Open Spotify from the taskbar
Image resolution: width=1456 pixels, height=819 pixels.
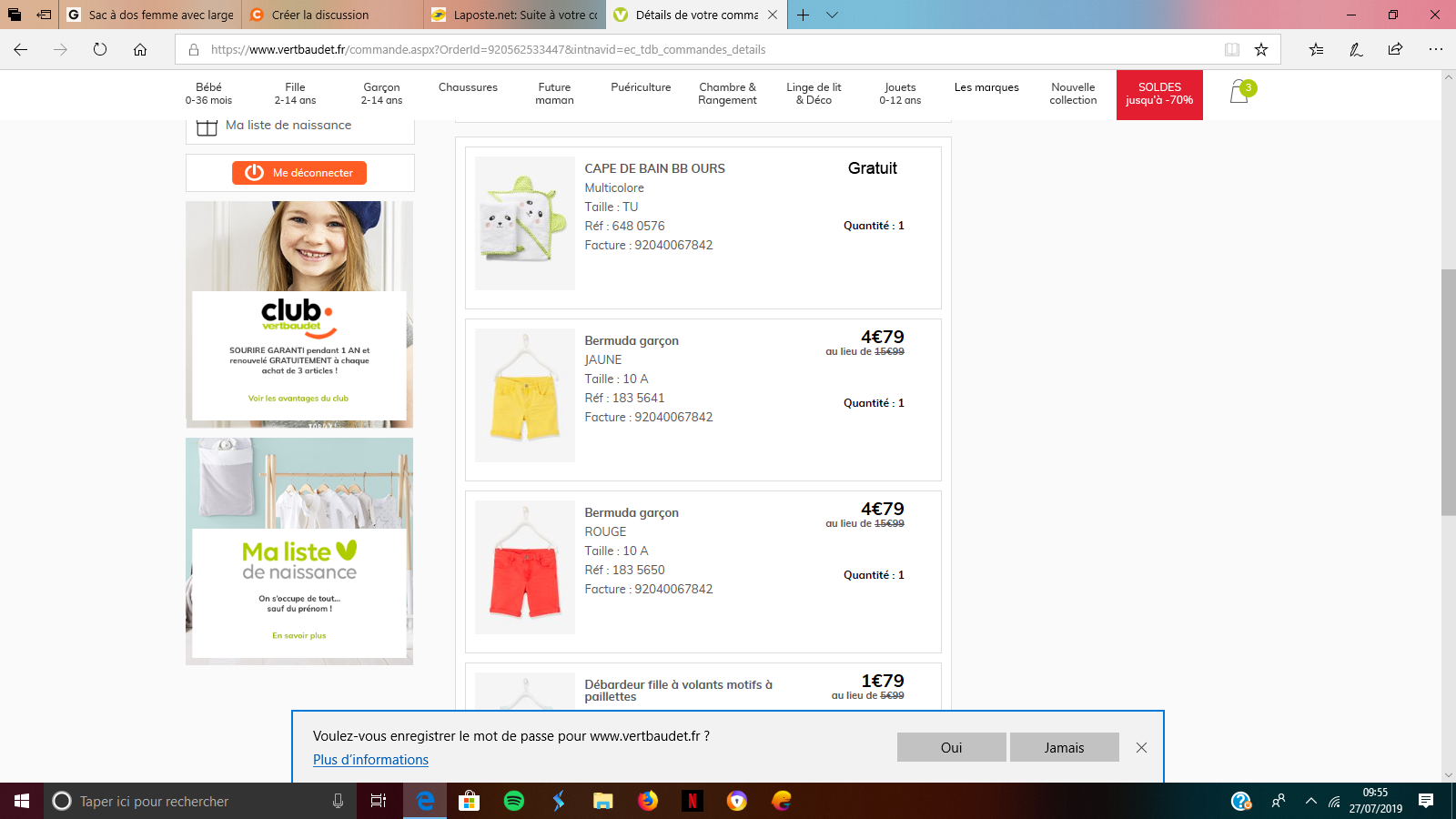(514, 801)
